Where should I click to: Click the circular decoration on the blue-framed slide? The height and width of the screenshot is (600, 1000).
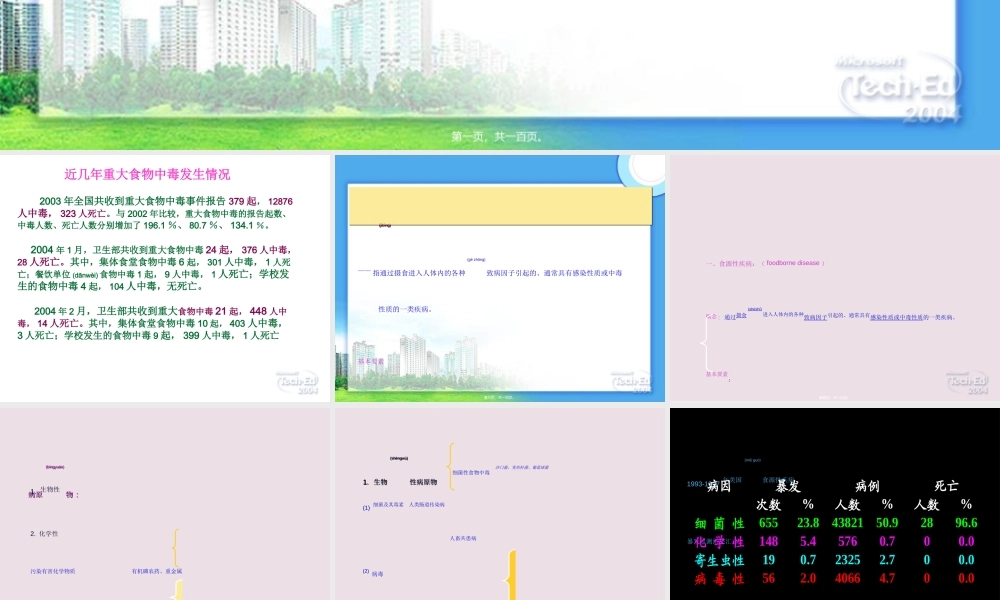[x=638, y=170]
